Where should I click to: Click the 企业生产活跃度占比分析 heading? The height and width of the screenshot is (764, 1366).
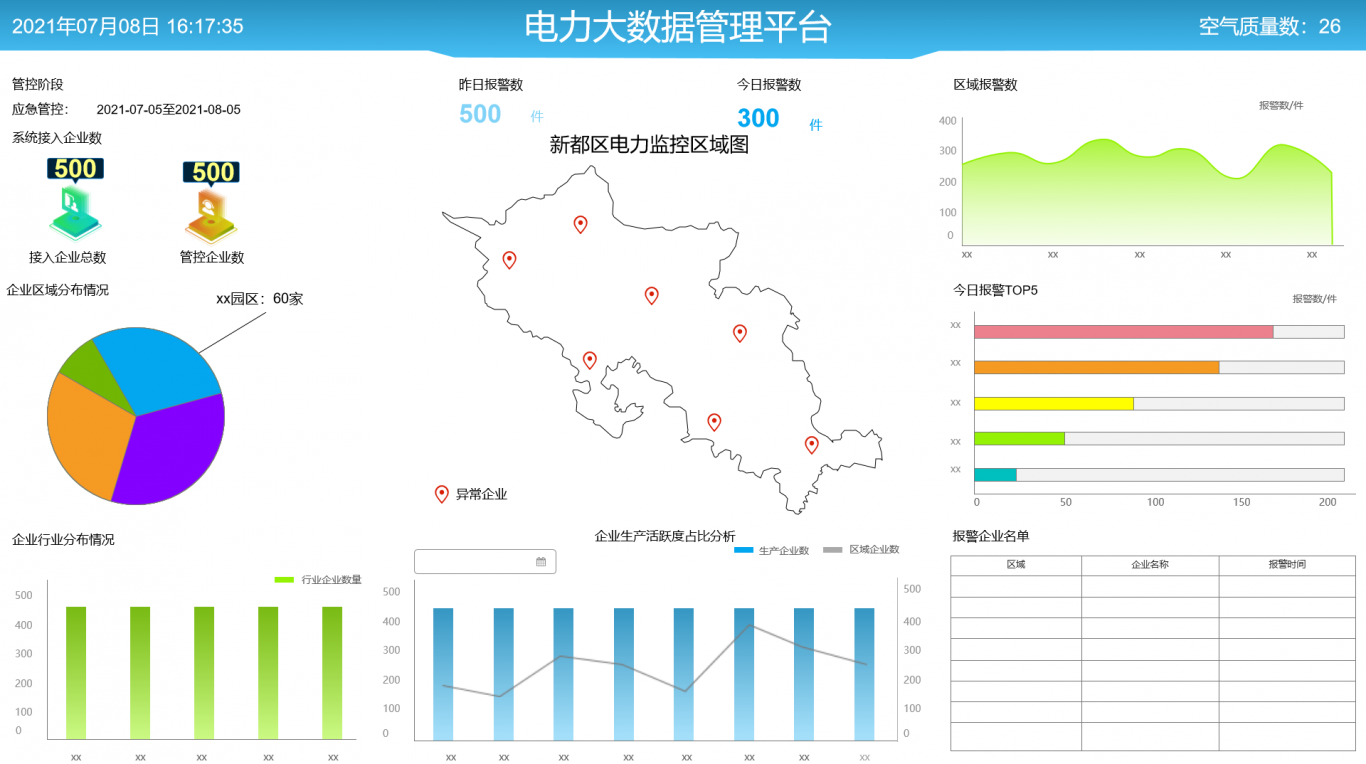665,537
